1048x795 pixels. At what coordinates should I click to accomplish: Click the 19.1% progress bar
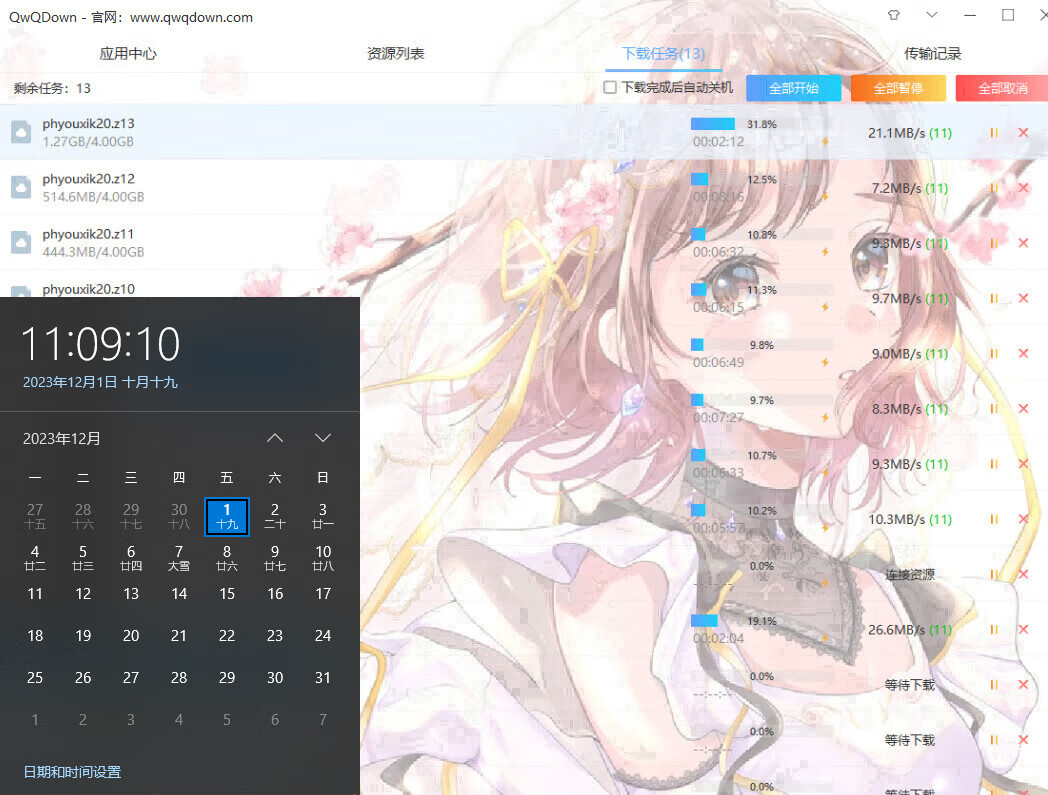click(763, 621)
